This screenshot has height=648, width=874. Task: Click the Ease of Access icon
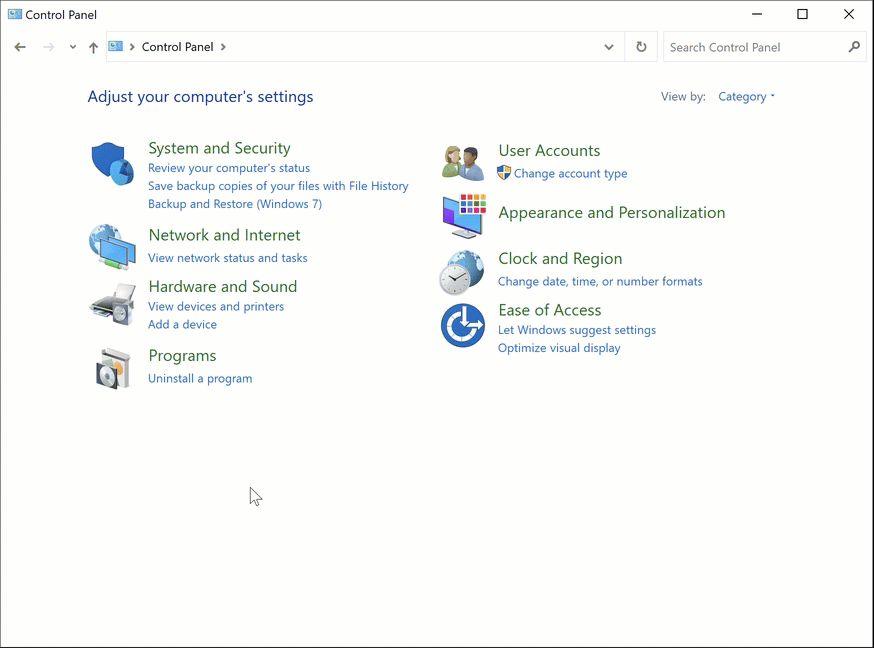coord(462,325)
